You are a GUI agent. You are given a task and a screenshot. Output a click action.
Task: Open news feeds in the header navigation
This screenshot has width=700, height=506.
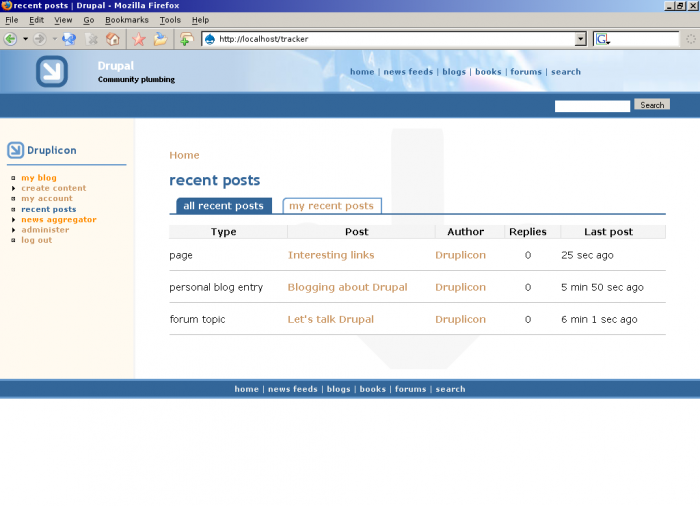click(408, 72)
